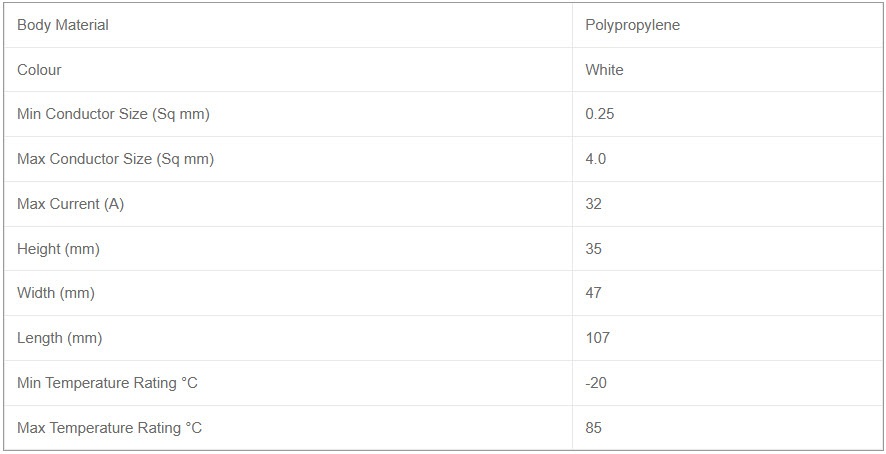
Task: Click the Width (mm) label
Action: pos(56,293)
